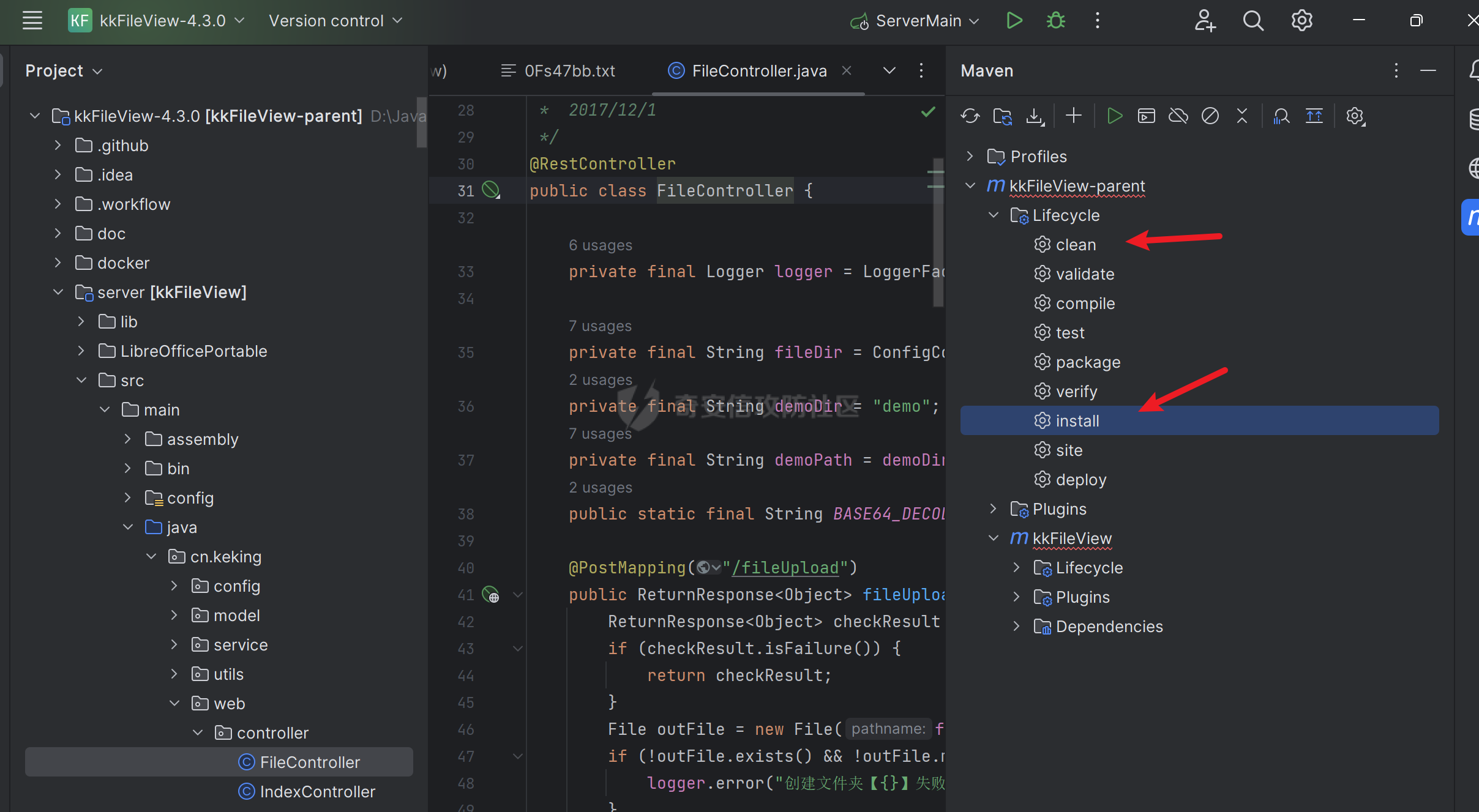The width and height of the screenshot is (1479, 812).
Task: Toggle skip tests mode in Maven
Action: (x=1210, y=116)
